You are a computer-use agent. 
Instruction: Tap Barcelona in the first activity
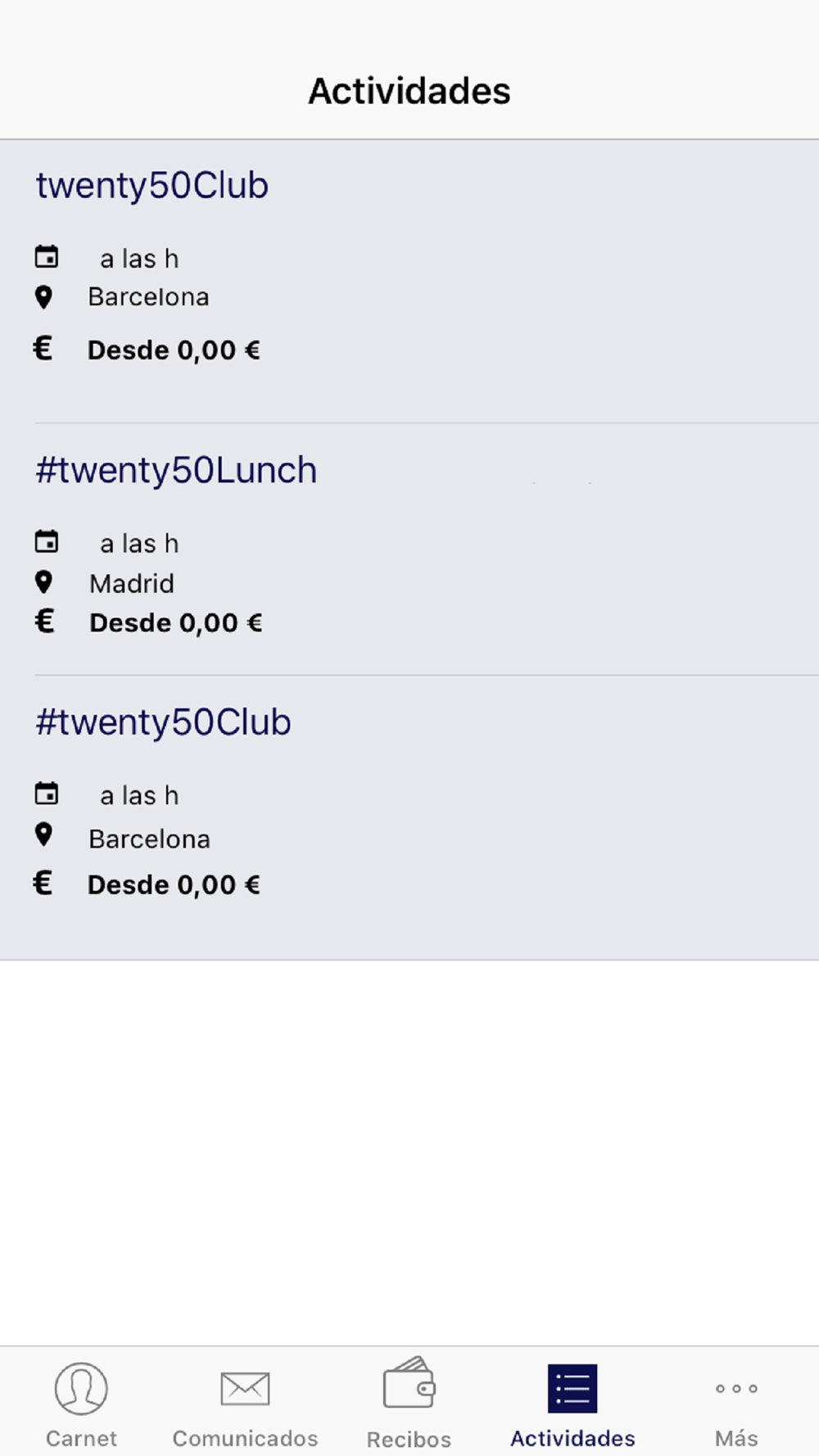[149, 296]
